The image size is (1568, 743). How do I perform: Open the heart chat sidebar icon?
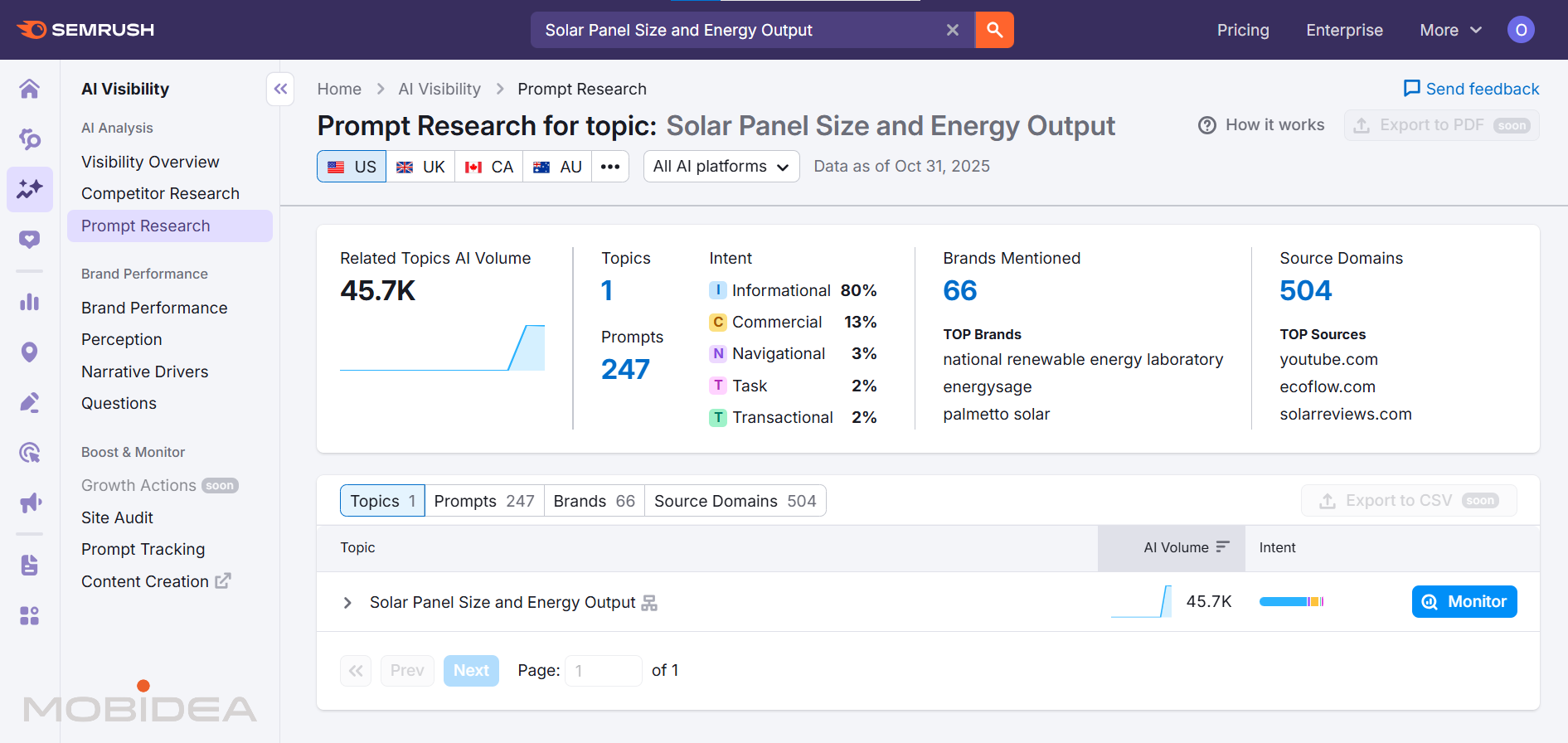[30, 240]
